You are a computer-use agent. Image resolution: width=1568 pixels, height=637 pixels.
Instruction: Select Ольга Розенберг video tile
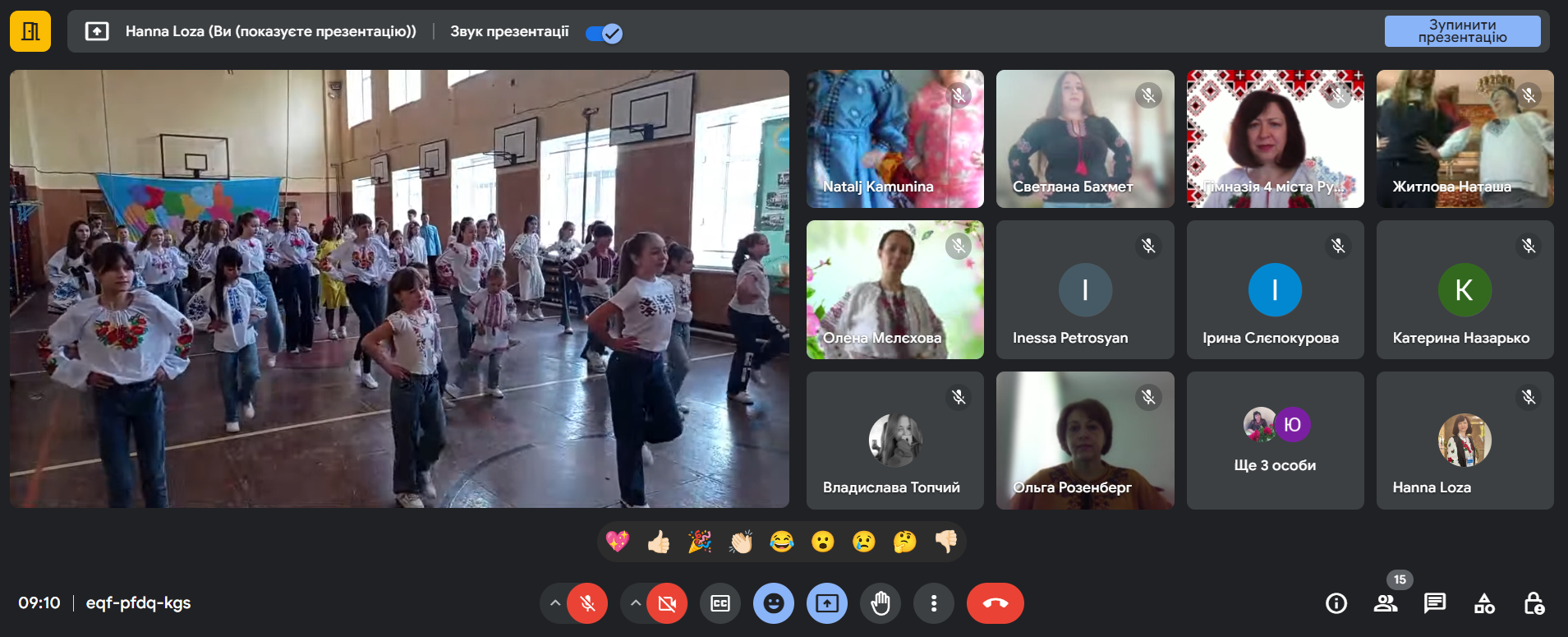click(1085, 441)
